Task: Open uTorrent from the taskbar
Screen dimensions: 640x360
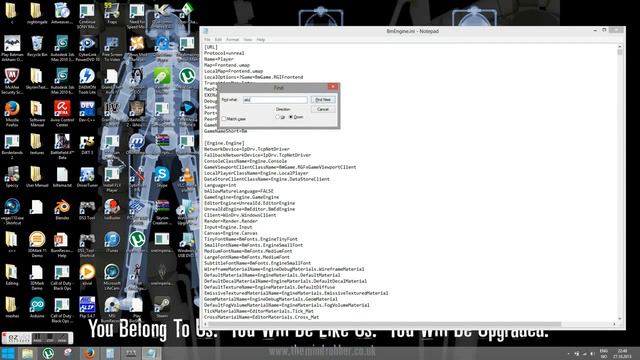Action: pyautogui.click(x=48, y=353)
